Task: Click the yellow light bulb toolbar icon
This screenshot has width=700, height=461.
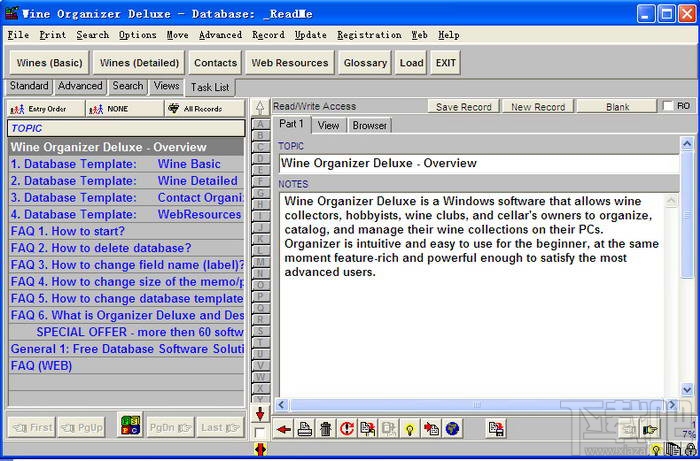Action: (x=409, y=429)
